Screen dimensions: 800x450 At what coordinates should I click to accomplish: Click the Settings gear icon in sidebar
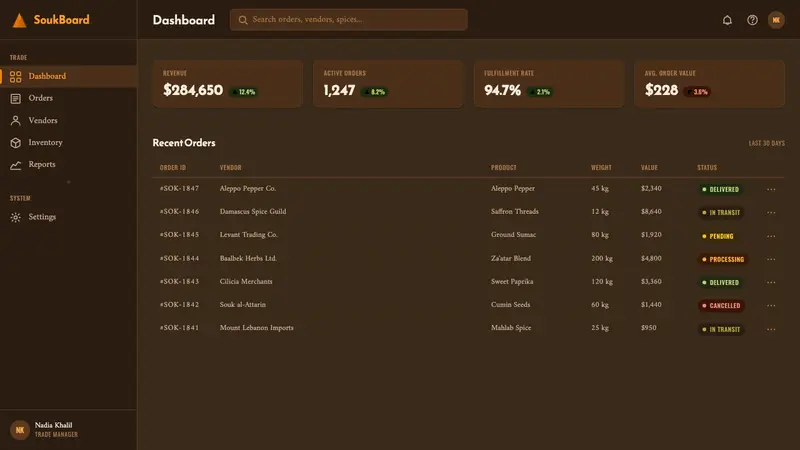click(16, 217)
